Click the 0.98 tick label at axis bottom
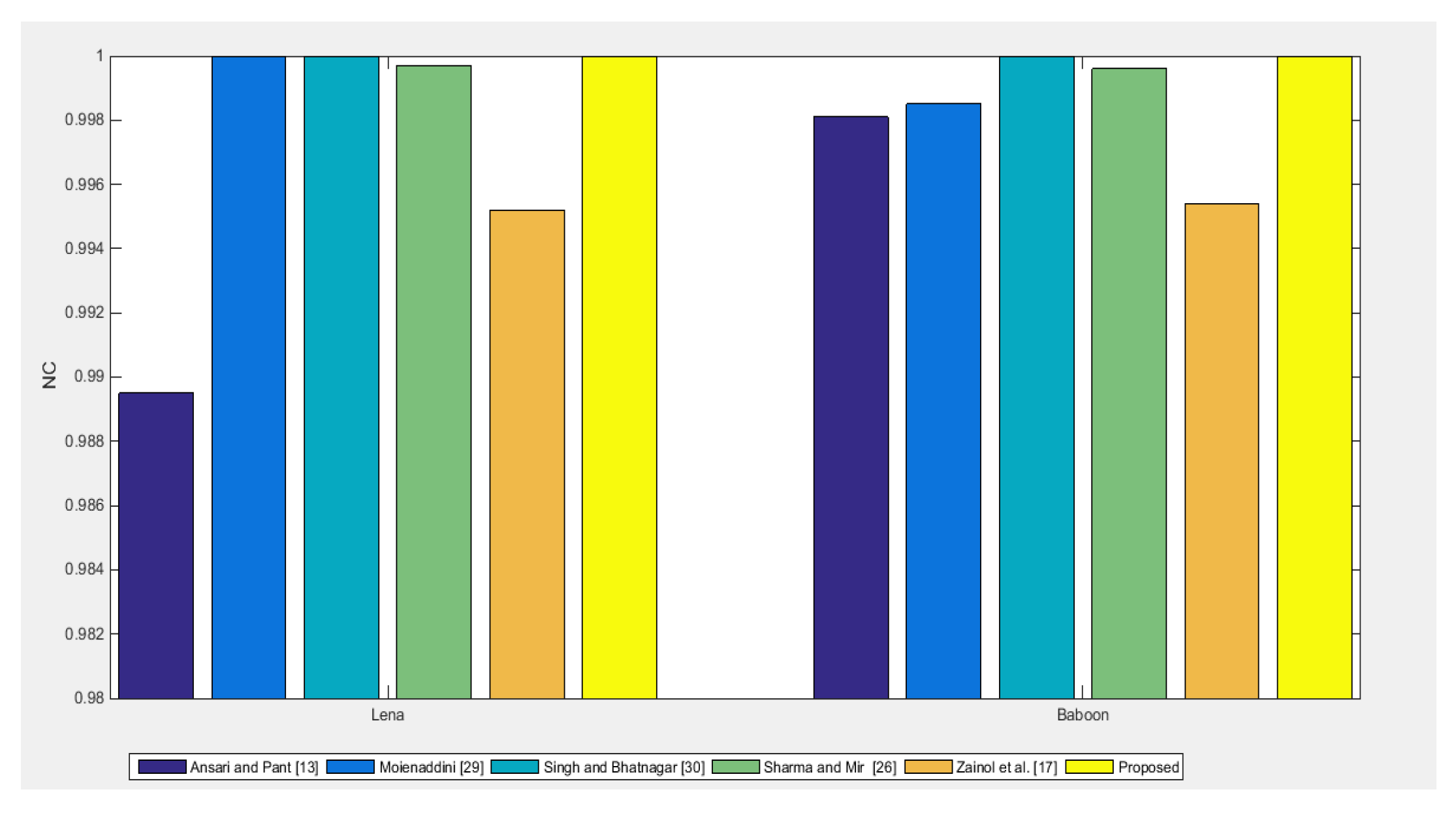This screenshot has width=1456, height=815. click(89, 698)
